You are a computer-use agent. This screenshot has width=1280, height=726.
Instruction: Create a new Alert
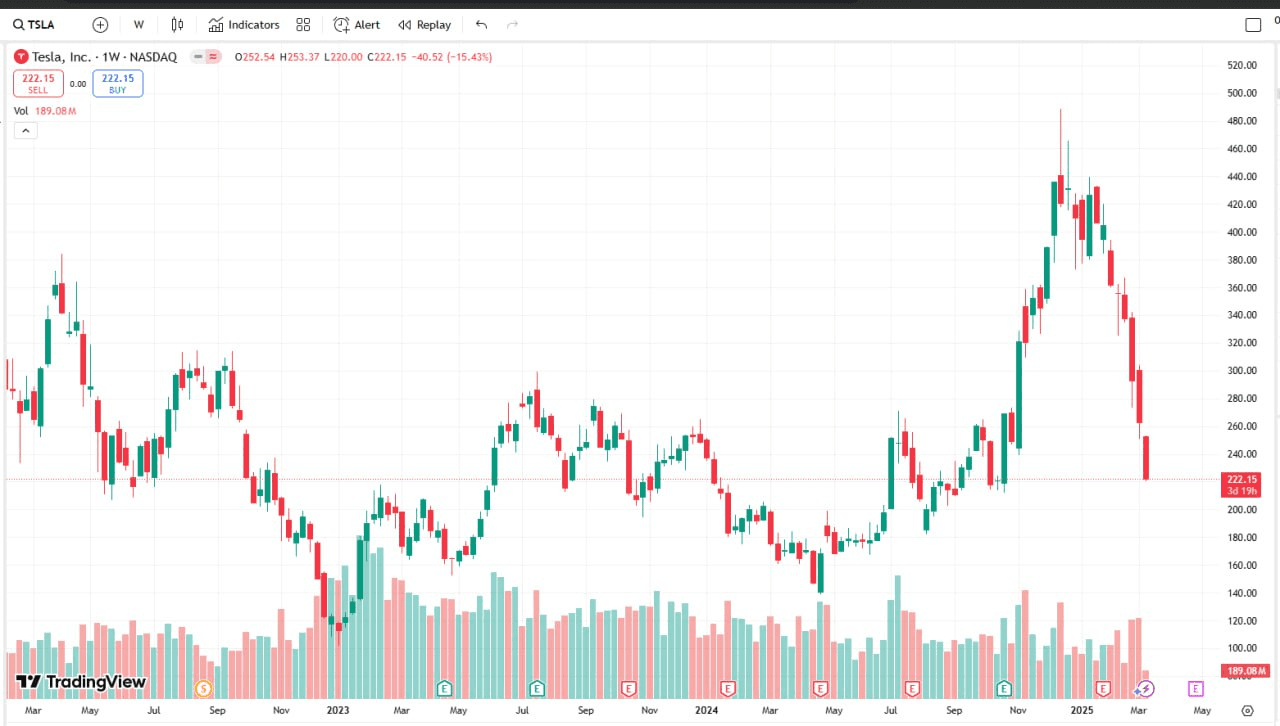[357, 24]
